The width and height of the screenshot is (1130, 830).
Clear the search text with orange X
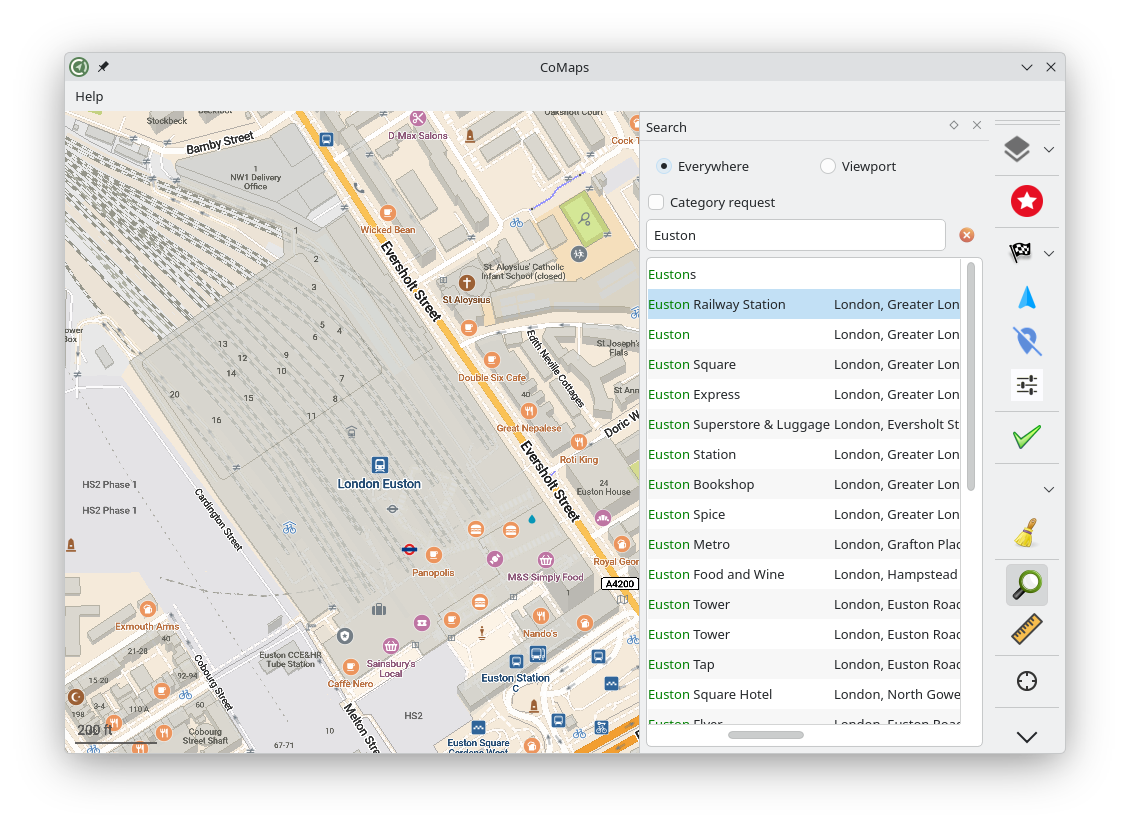pos(967,235)
